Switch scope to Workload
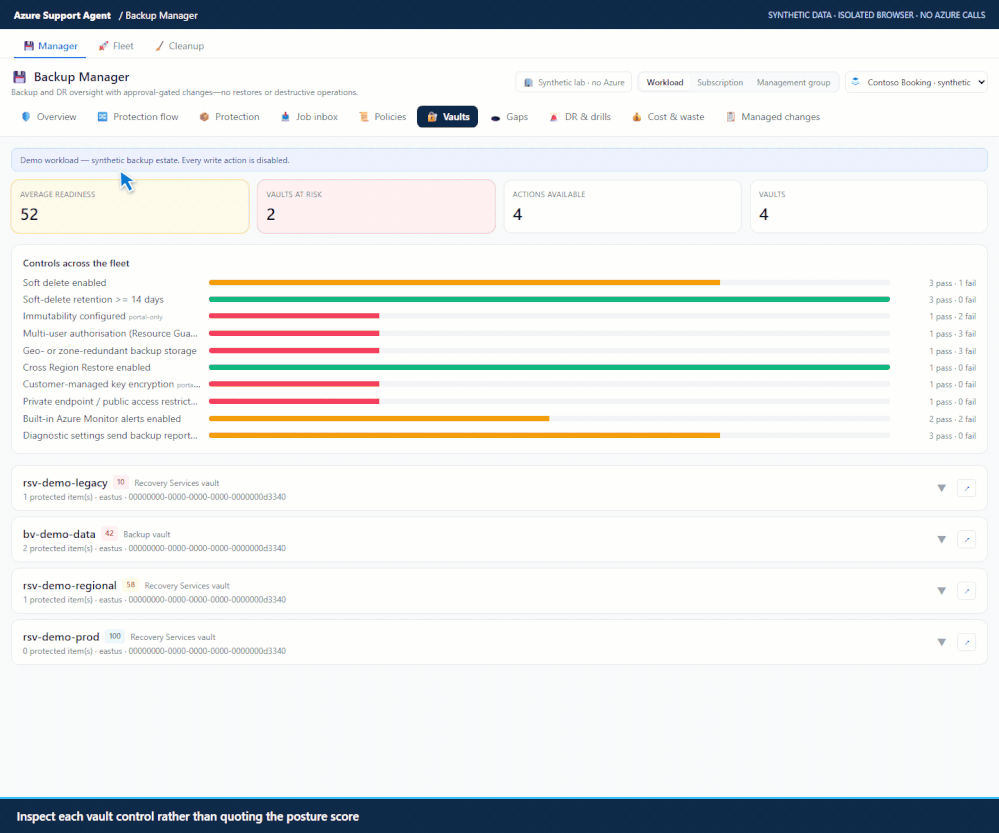This screenshot has height=833, width=999. 665,82
